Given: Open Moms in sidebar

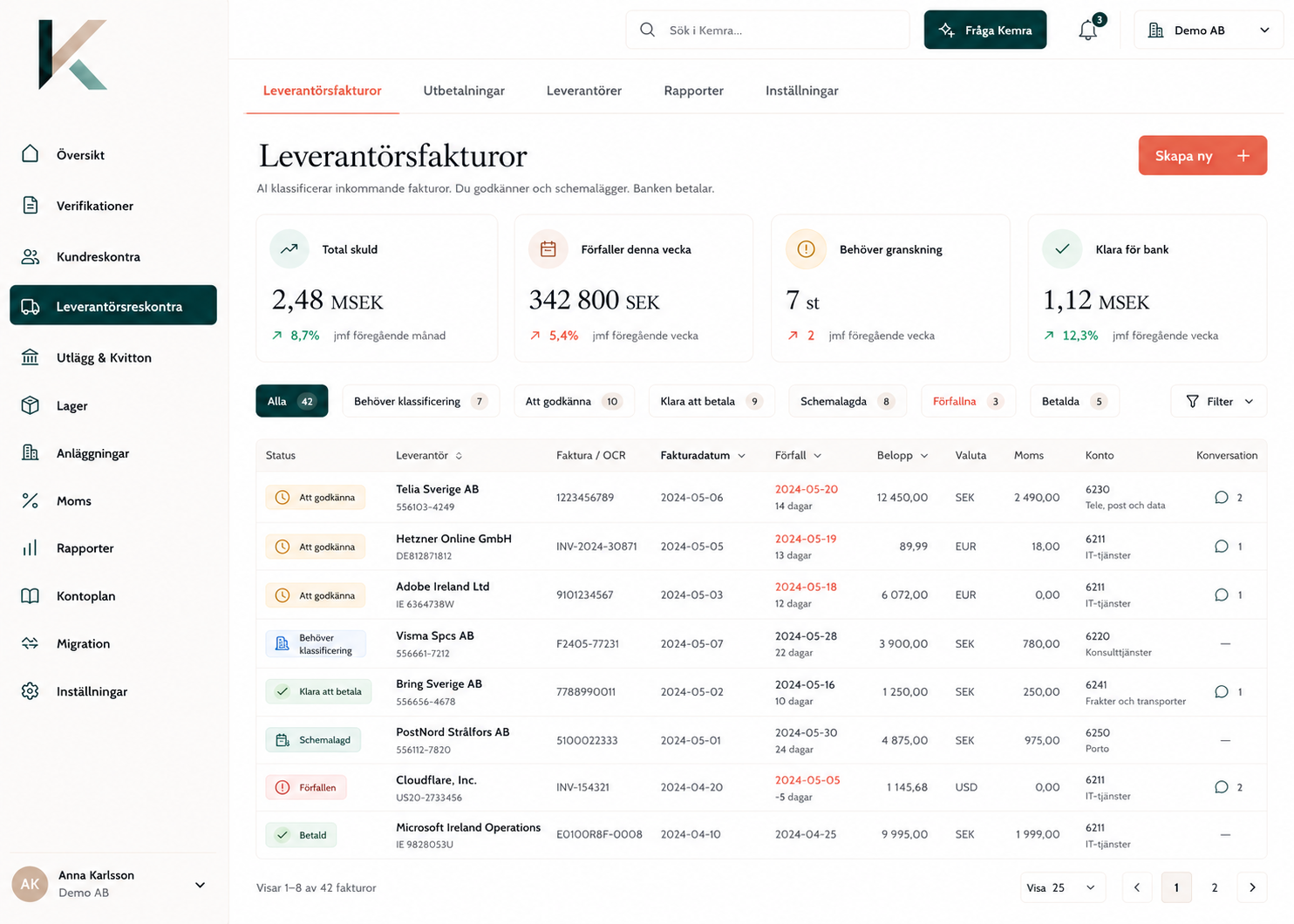Looking at the screenshot, I should pos(113,500).
